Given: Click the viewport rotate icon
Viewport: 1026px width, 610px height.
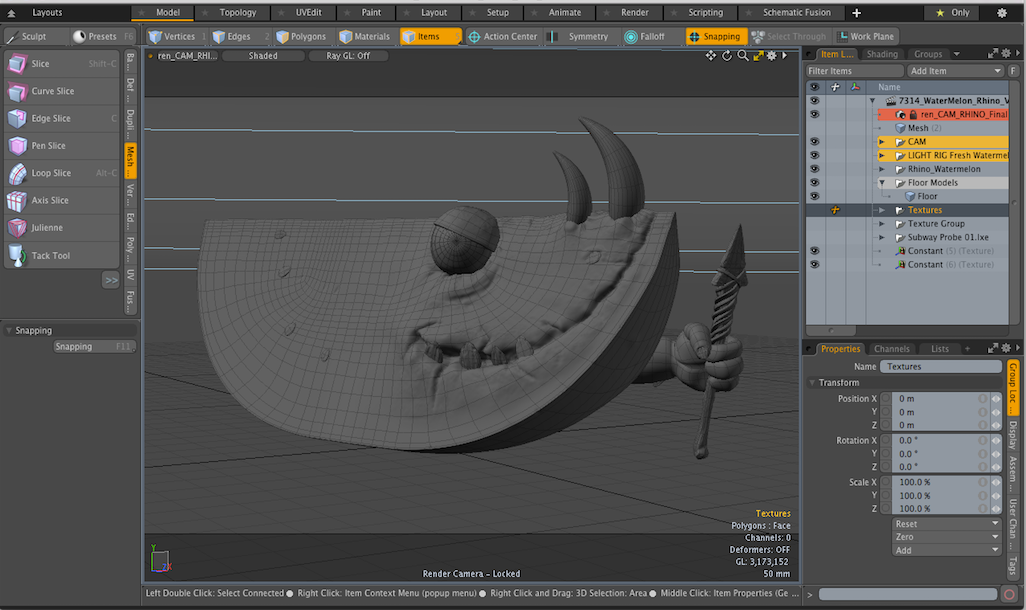Looking at the screenshot, I should (x=727, y=56).
